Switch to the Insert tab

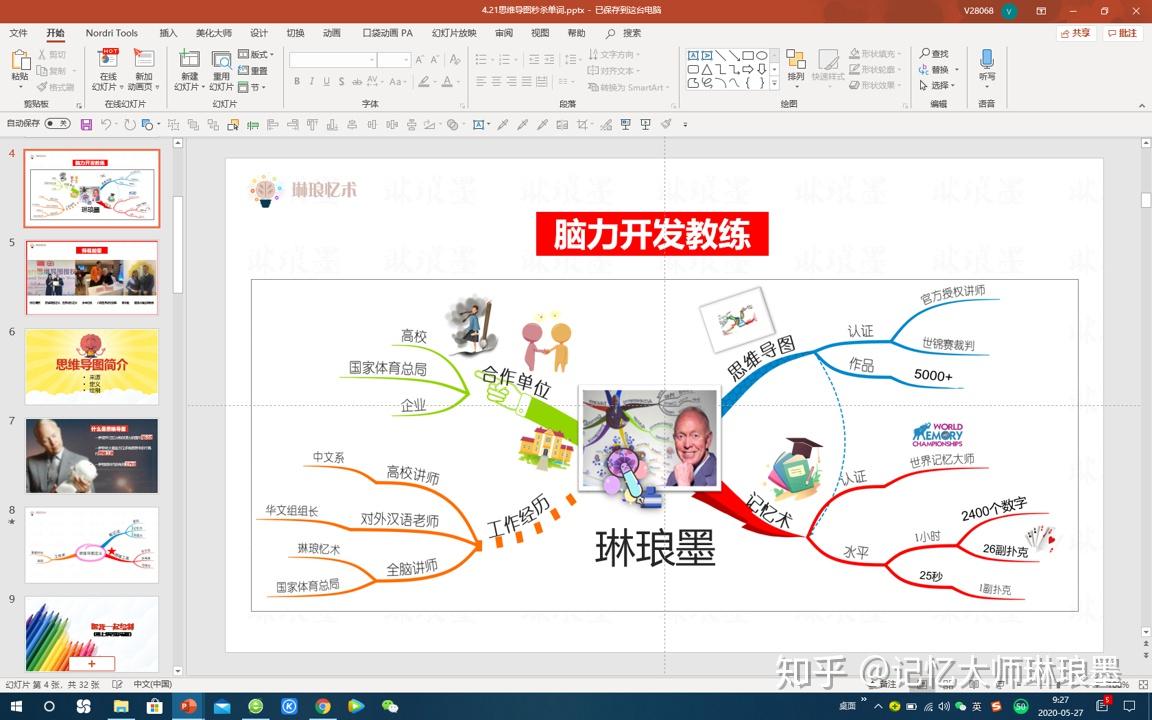[168, 33]
